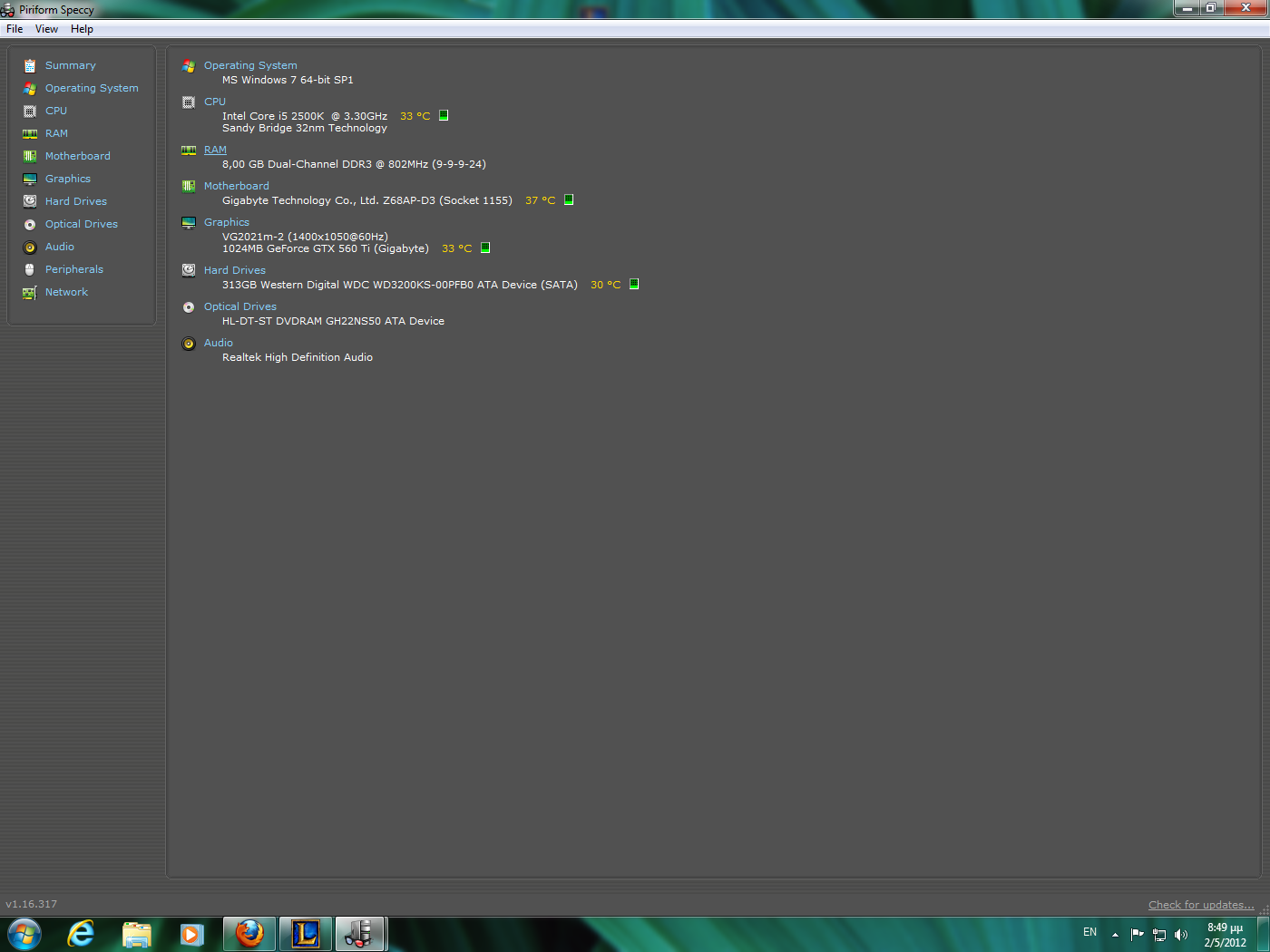Click the Operating System heading link in main panel
The height and width of the screenshot is (952, 1270).
[x=250, y=65]
